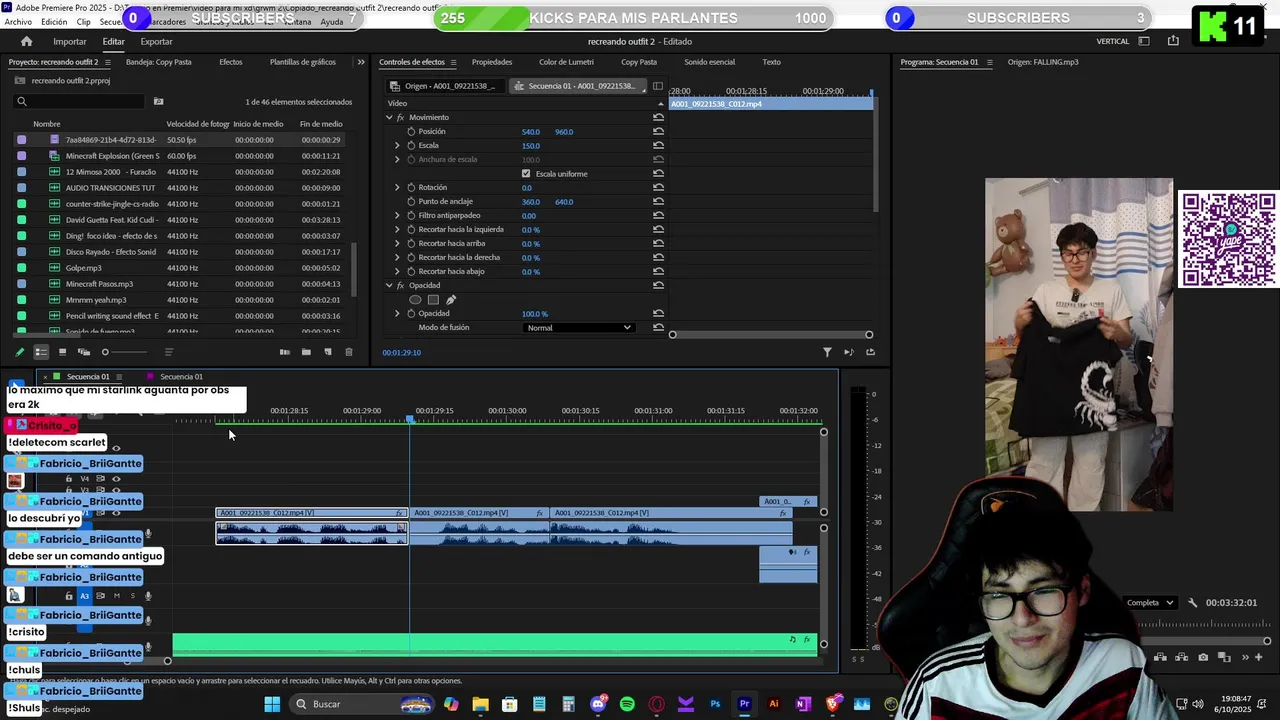Image resolution: width=1280 pixels, height=720 pixels.
Task: Expand Recortar hacia la izquierda property
Action: 397,229
